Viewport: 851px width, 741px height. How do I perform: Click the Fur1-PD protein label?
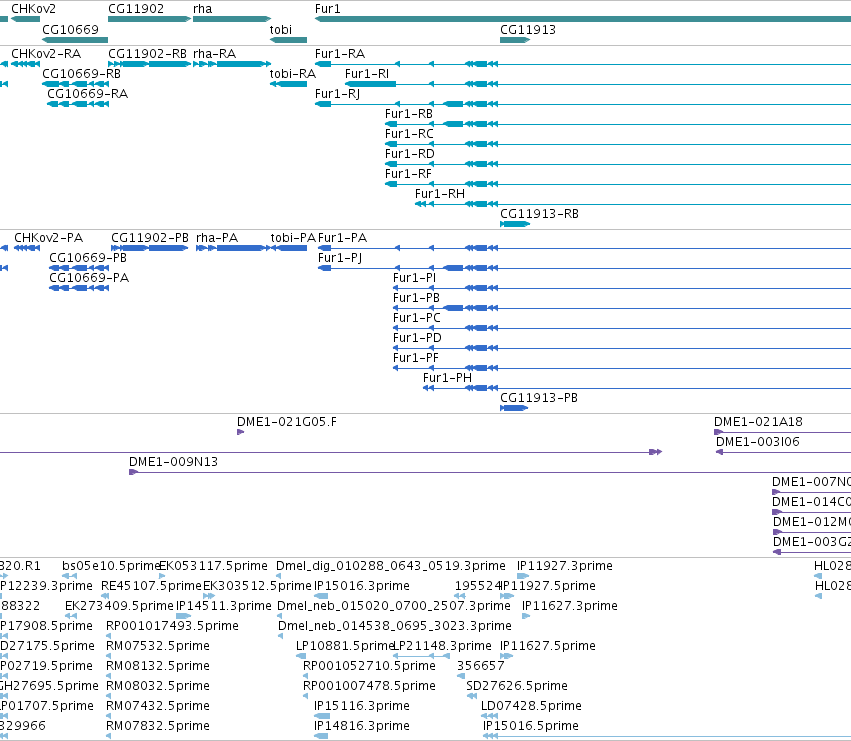(417, 338)
